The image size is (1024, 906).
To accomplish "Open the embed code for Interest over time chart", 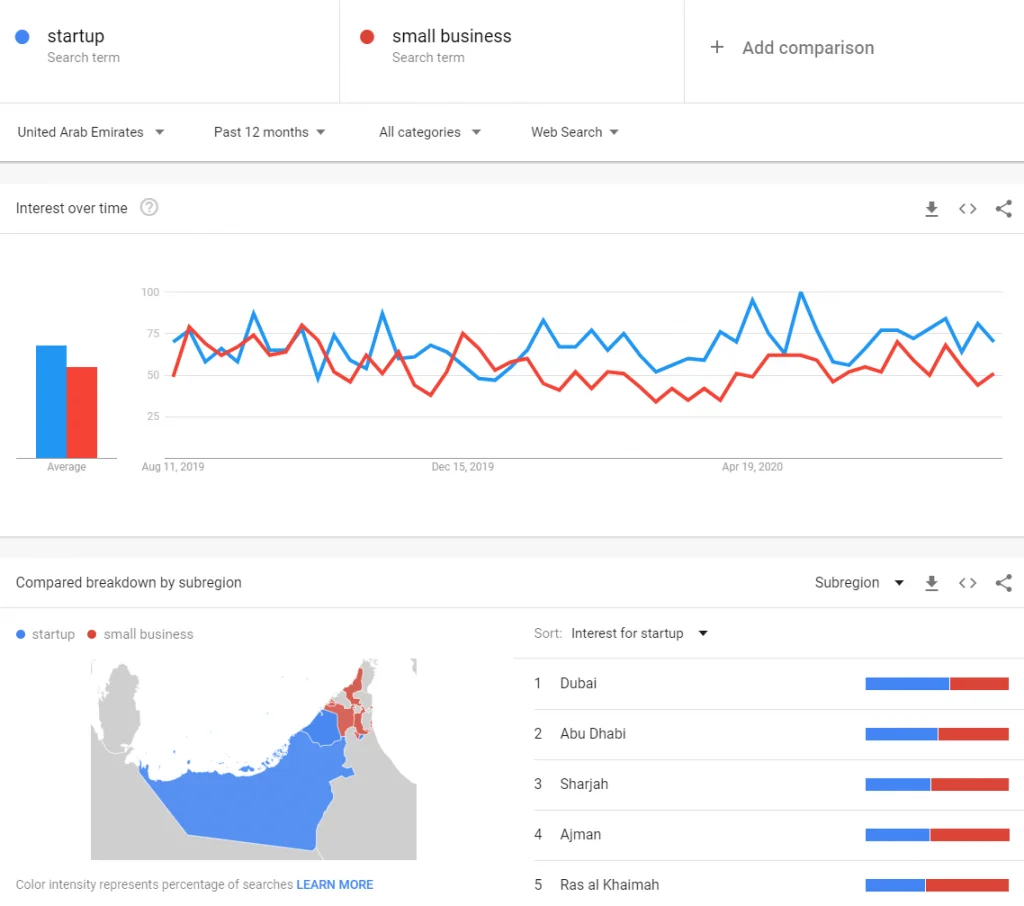I will (x=967, y=209).
